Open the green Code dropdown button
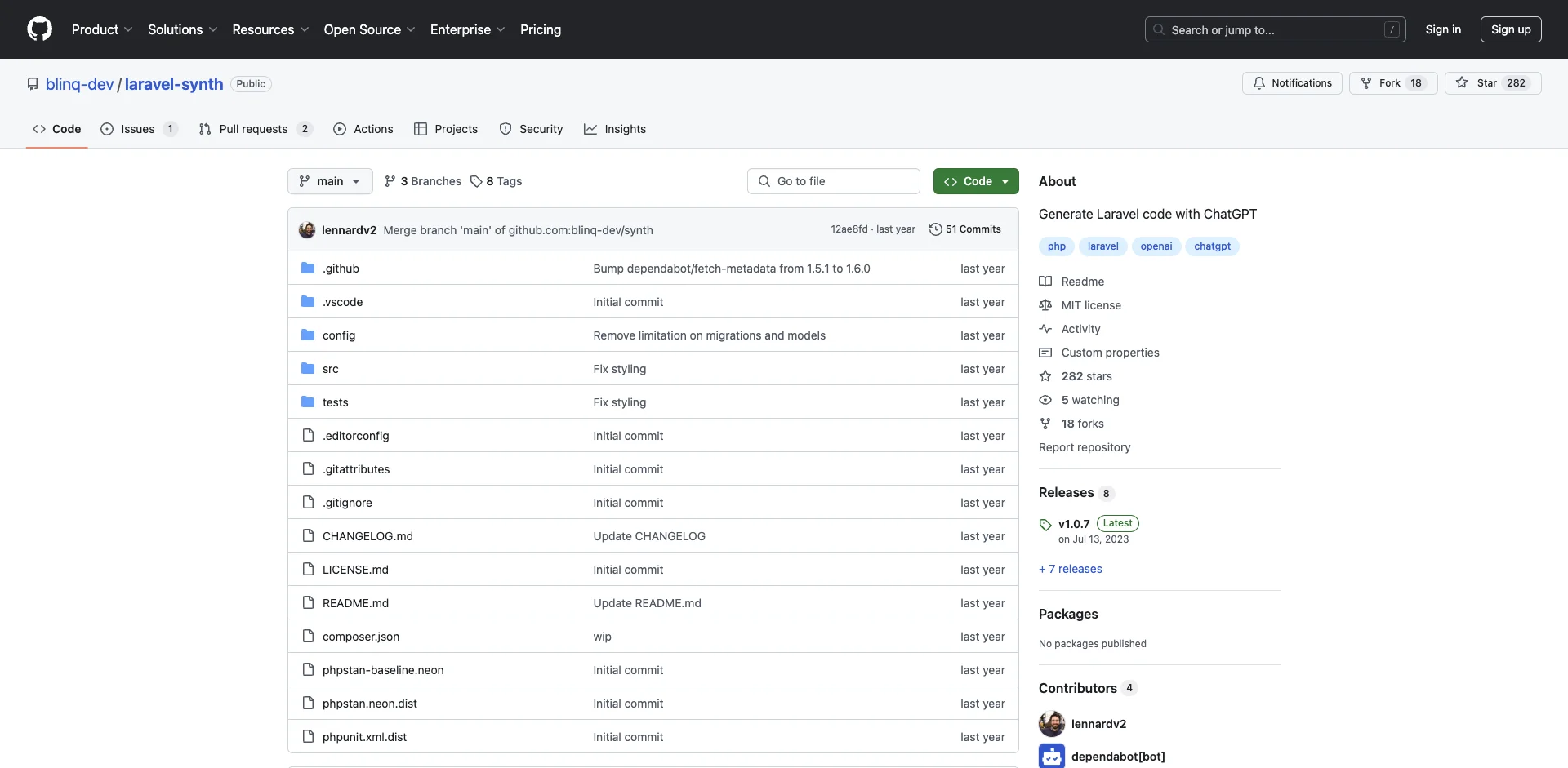Screen dimensions: 1568x768 [x=976, y=181]
